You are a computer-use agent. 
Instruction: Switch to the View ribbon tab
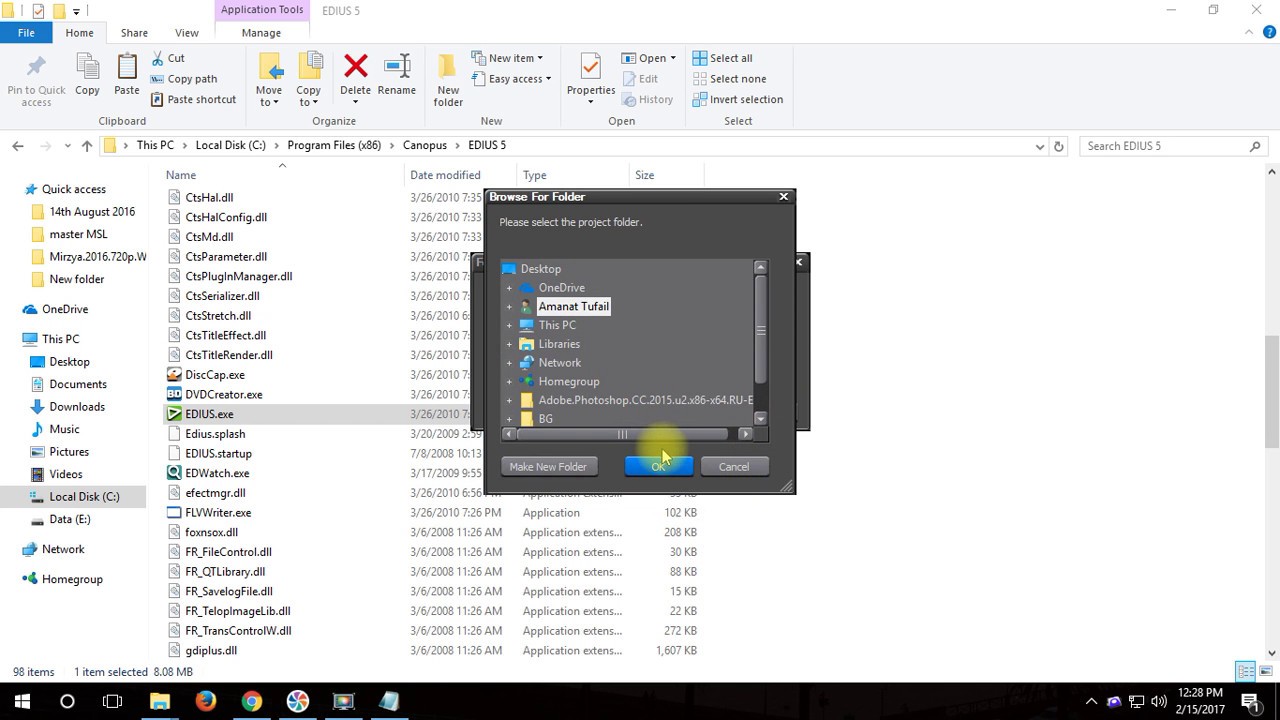pyautogui.click(x=186, y=33)
